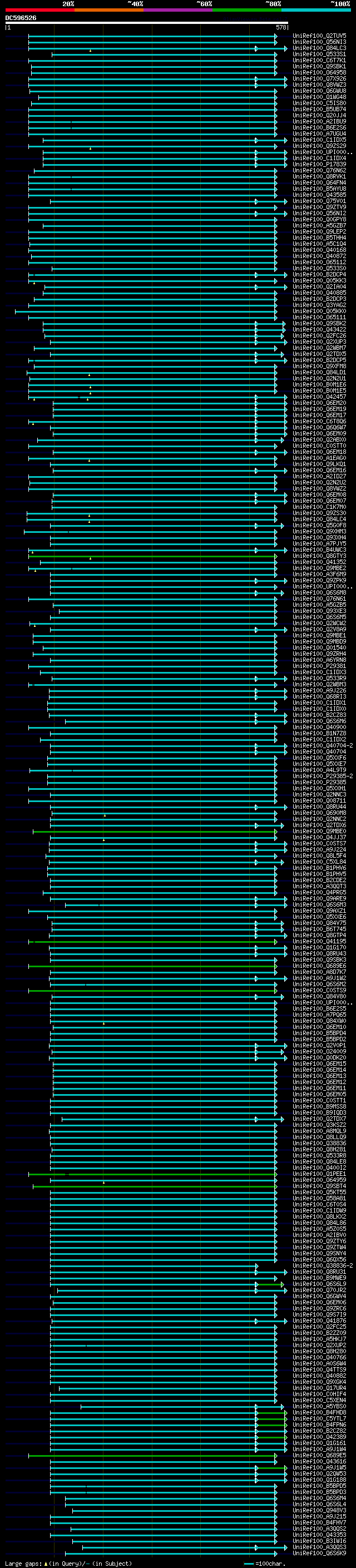Select label UniRef100_Q40704-2
Screen dimensions: 356x1568
[323, 745]
